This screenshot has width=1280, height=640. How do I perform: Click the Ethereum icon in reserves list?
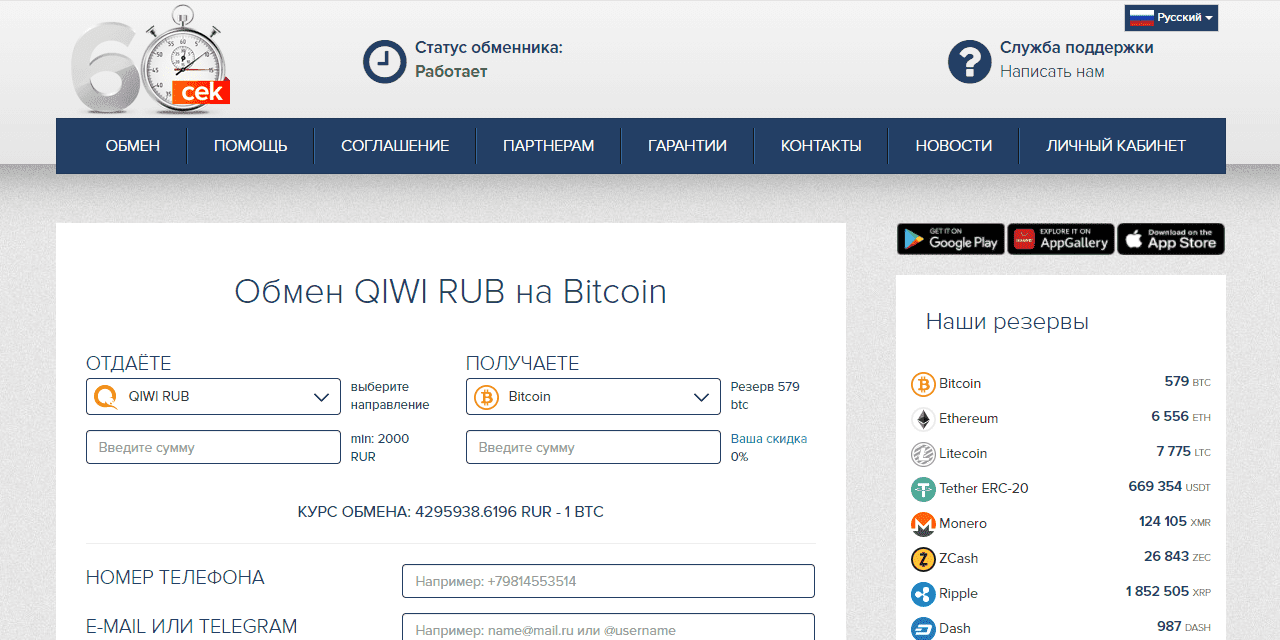point(923,419)
